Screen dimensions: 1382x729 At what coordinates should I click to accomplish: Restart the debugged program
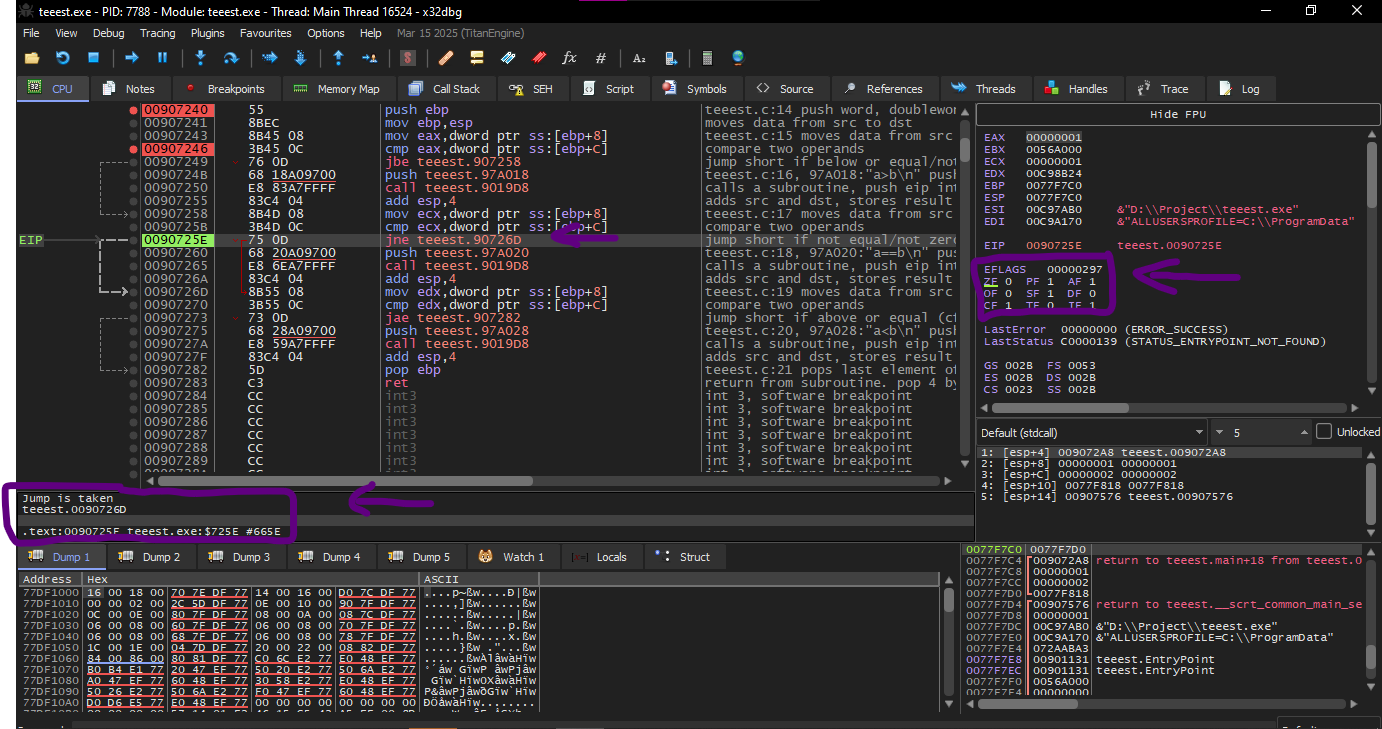(x=63, y=58)
